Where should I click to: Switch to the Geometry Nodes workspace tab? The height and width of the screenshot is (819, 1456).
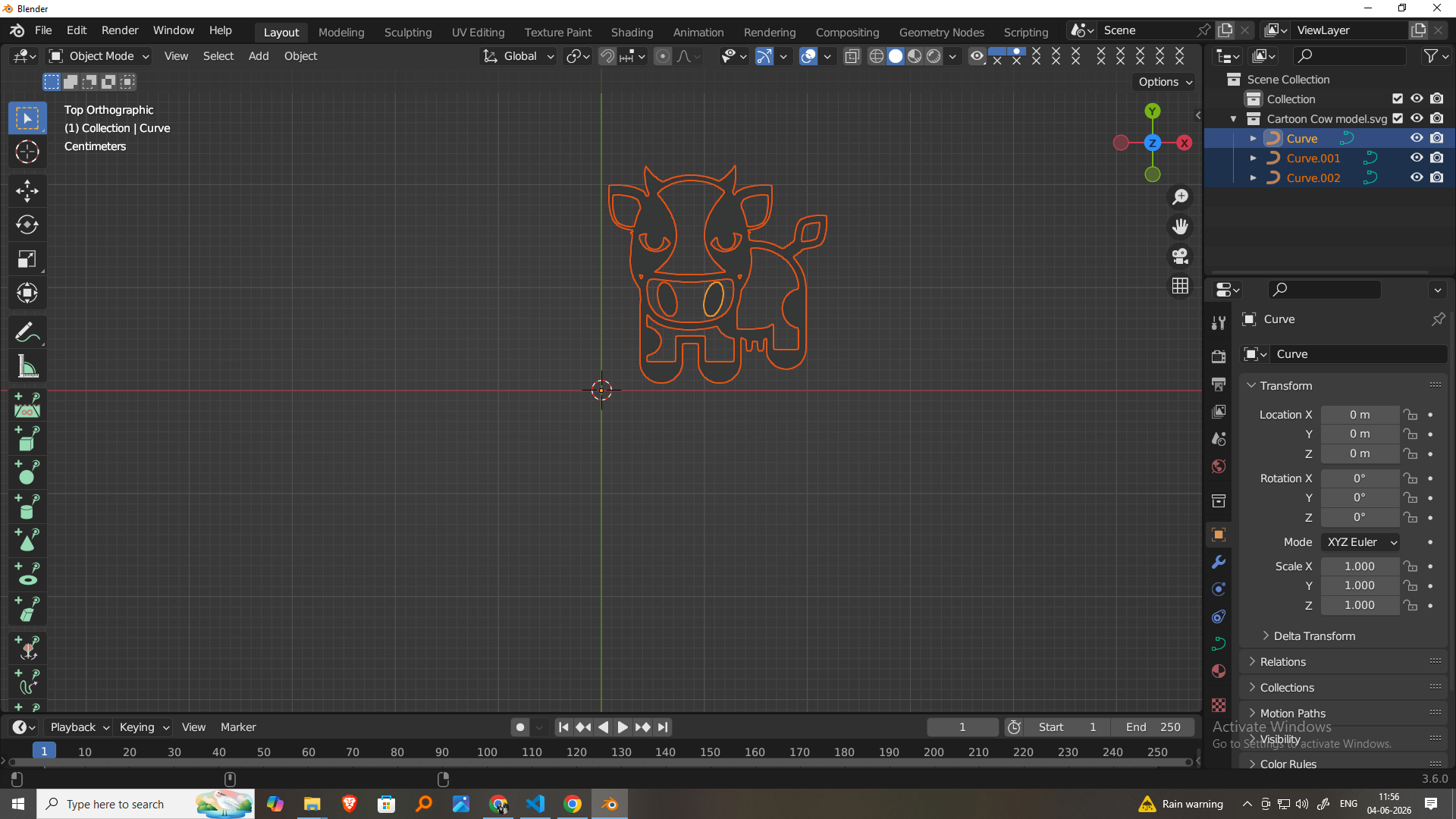click(x=941, y=32)
